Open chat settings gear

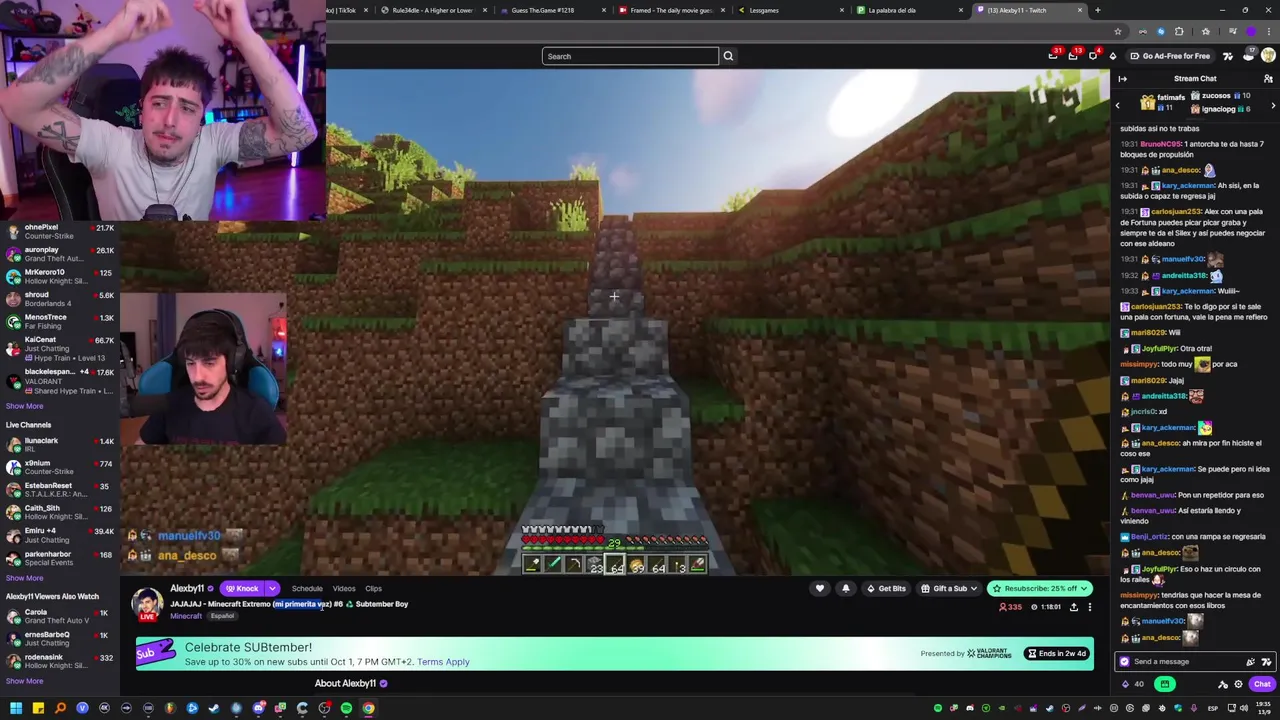pyautogui.click(x=1239, y=684)
